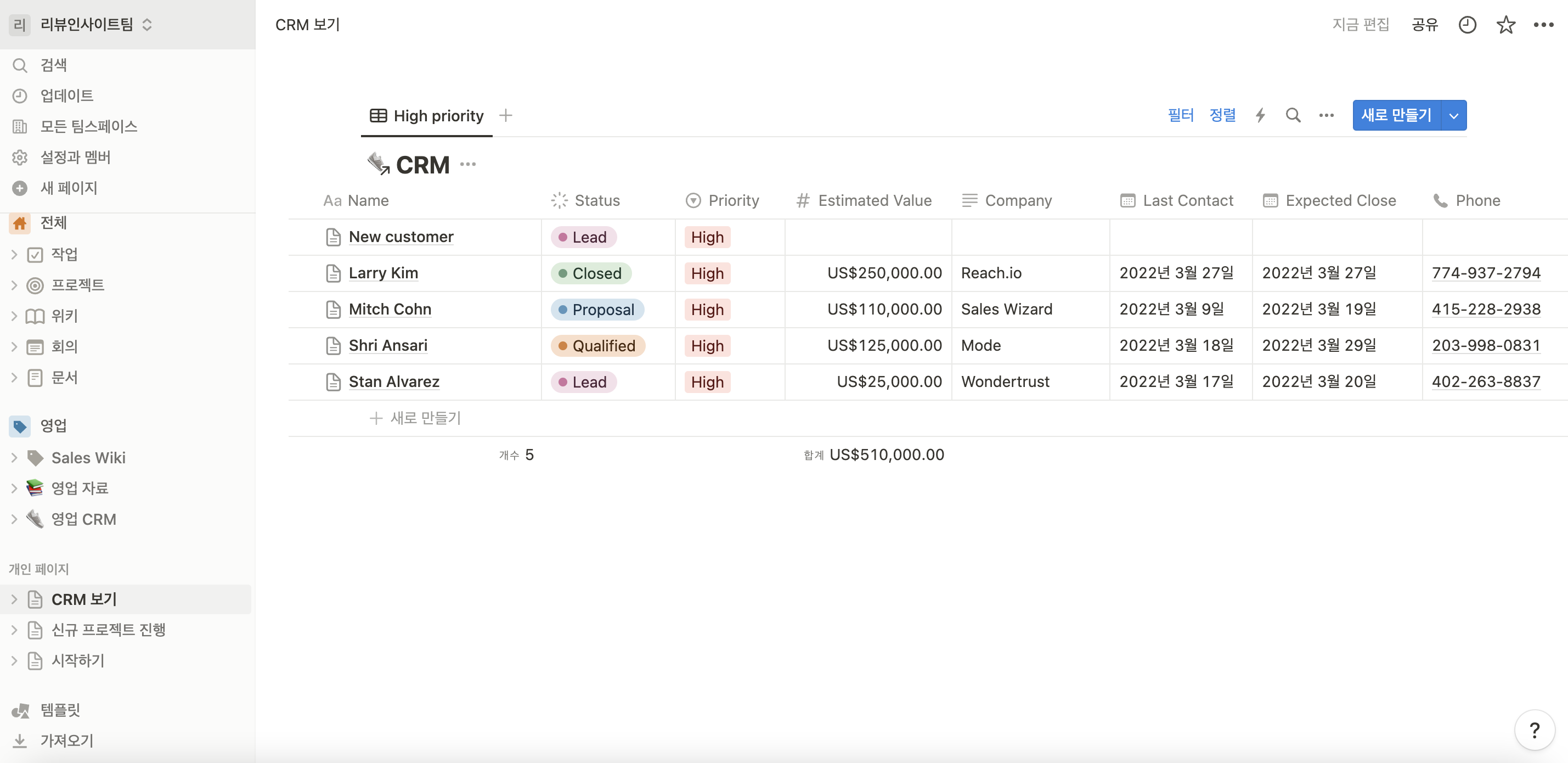Image resolution: width=1568 pixels, height=763 pixels.
Task: Expand the Sales Wiki tree item
Action: [14, 457]
